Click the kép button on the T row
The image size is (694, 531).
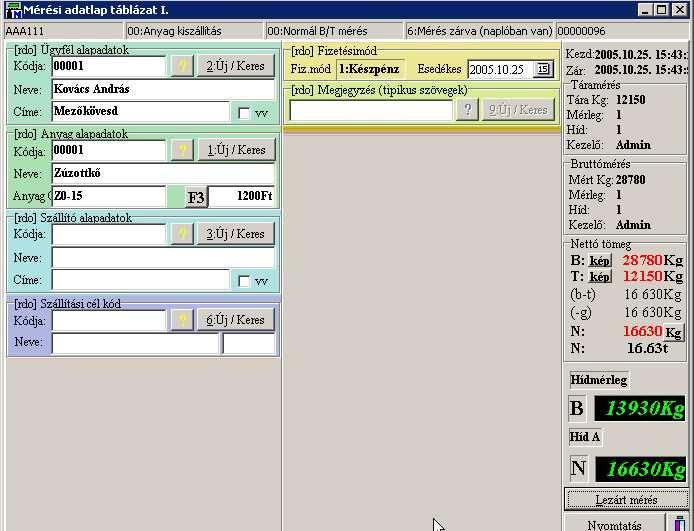pyautogui.click(x=600, y=277)
